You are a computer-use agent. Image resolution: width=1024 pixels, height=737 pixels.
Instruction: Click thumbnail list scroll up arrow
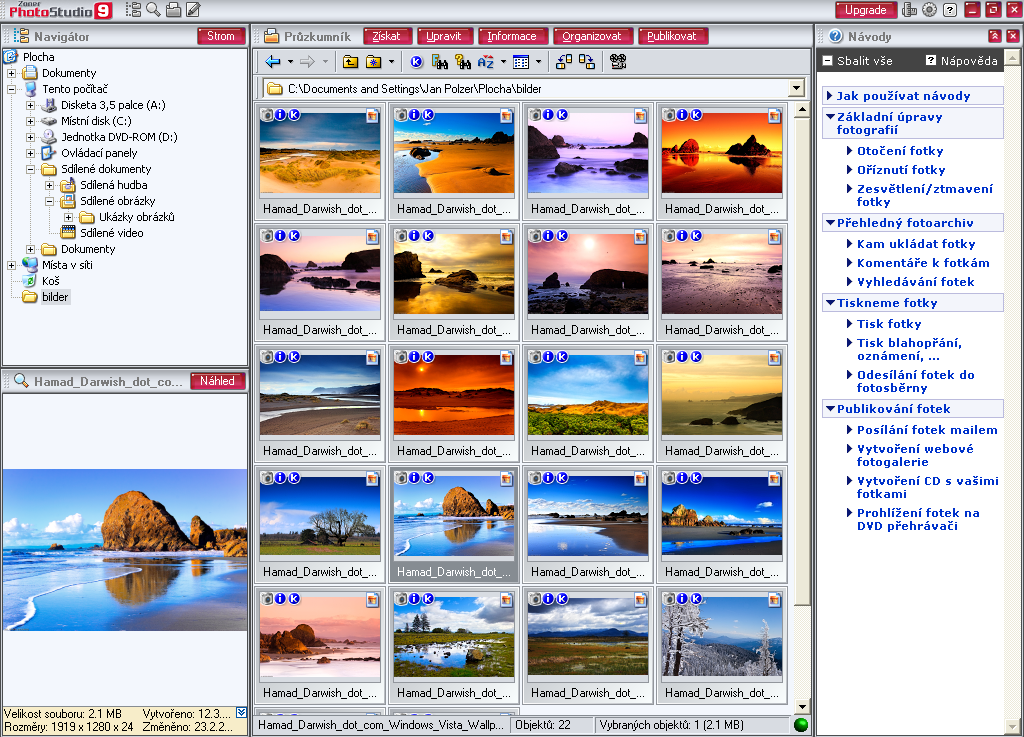tap(803, 110)
